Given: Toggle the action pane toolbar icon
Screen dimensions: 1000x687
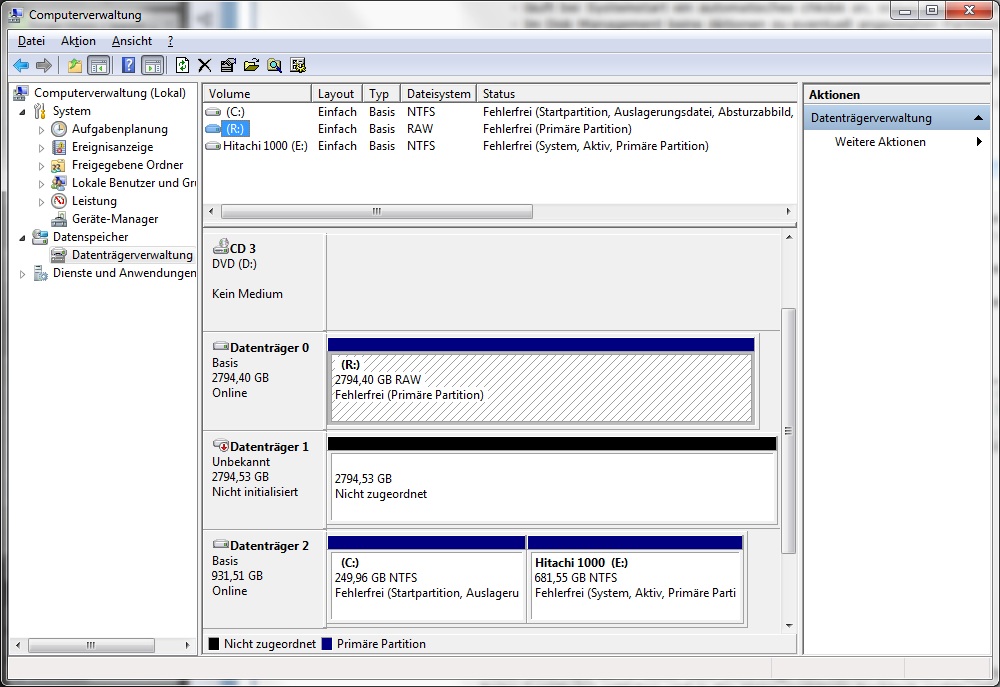Looking at the screenshot, I should (152, 65).
